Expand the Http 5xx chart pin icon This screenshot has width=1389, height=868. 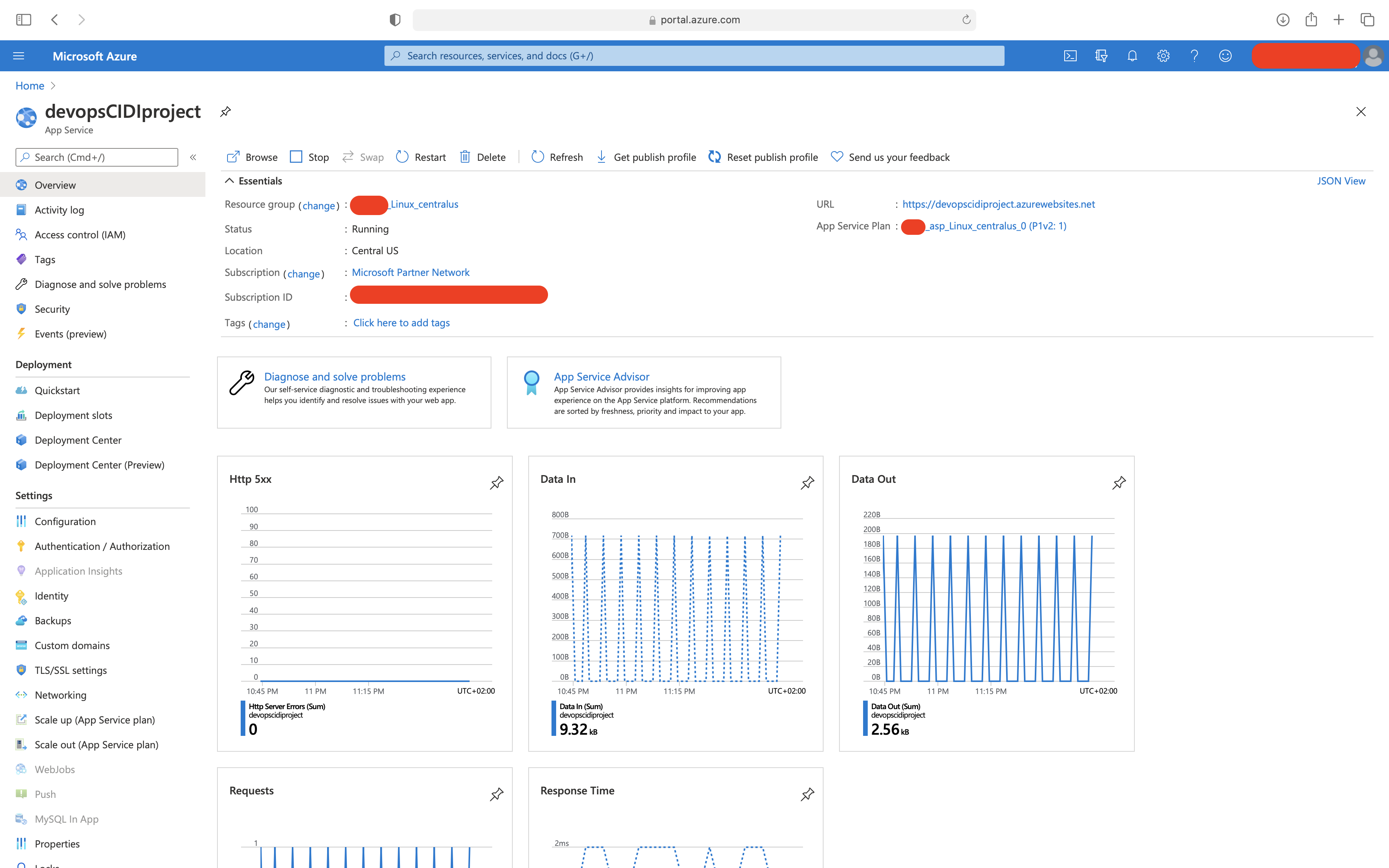tap(497, 483)
